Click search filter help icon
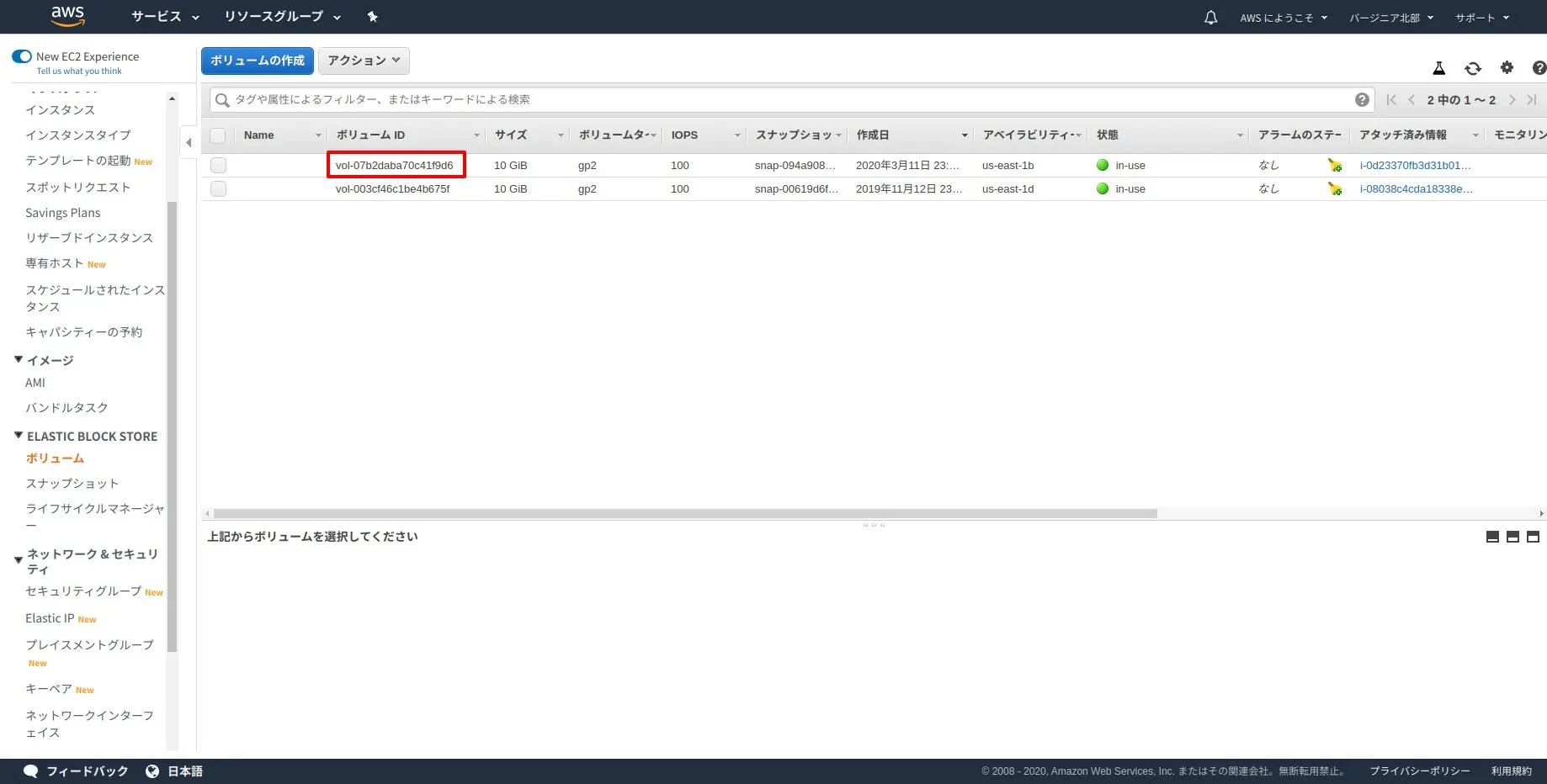The image size is (1547, 784). click(1362, 99)
